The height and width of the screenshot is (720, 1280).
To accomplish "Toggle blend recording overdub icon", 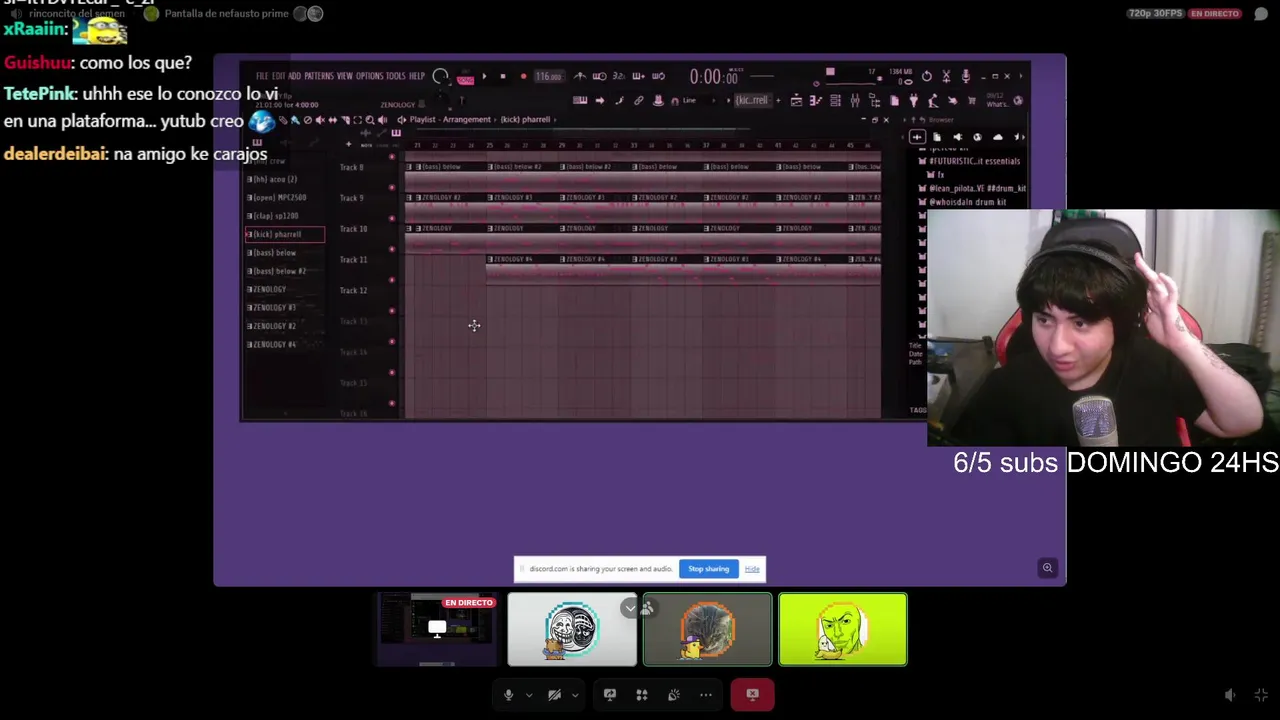I will click(638, 76).
